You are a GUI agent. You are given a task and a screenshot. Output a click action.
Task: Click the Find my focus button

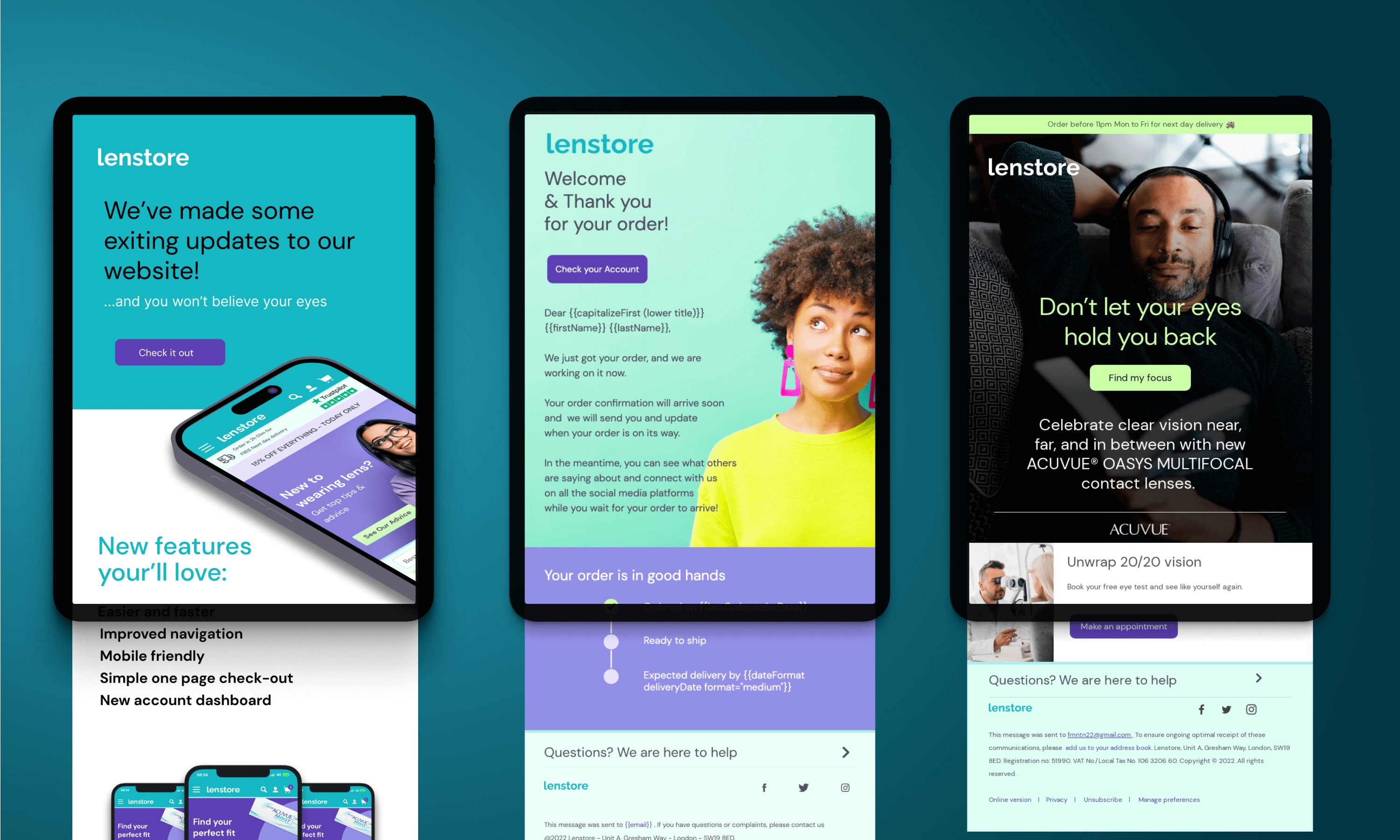coord(1137,377)
